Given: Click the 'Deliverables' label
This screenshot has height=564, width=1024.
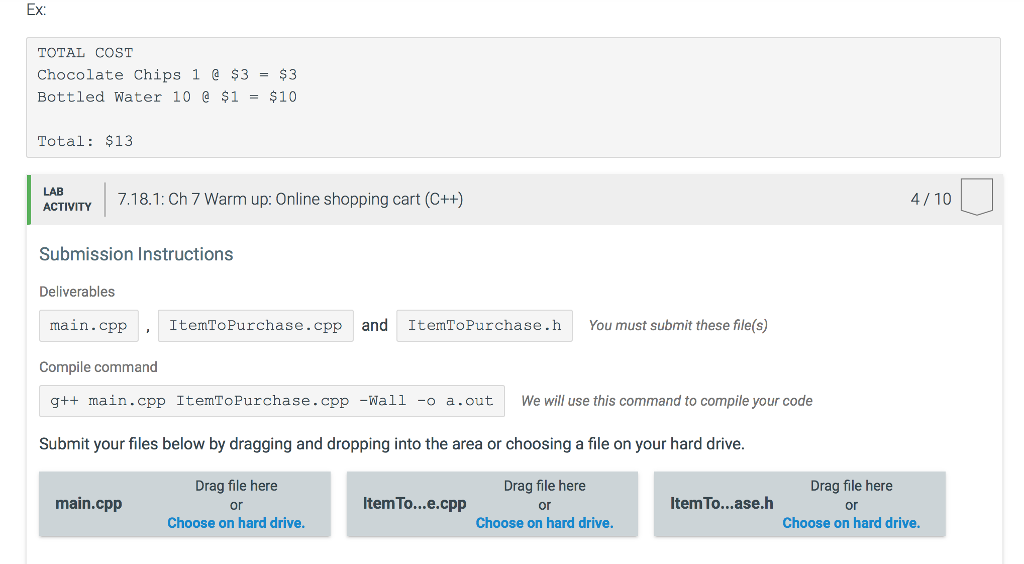Looking at the screenshot, I should coord(77,292).
